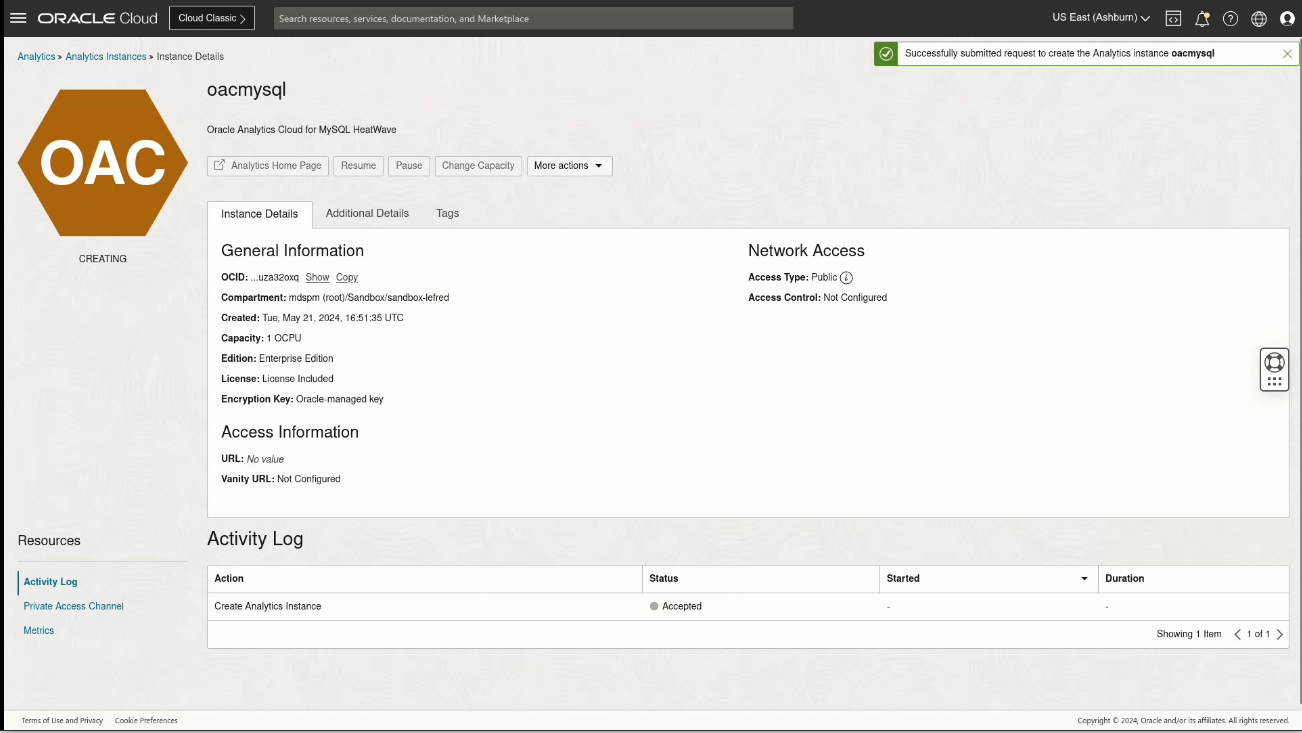Open the notifications bell icon

coord(1201,18)
